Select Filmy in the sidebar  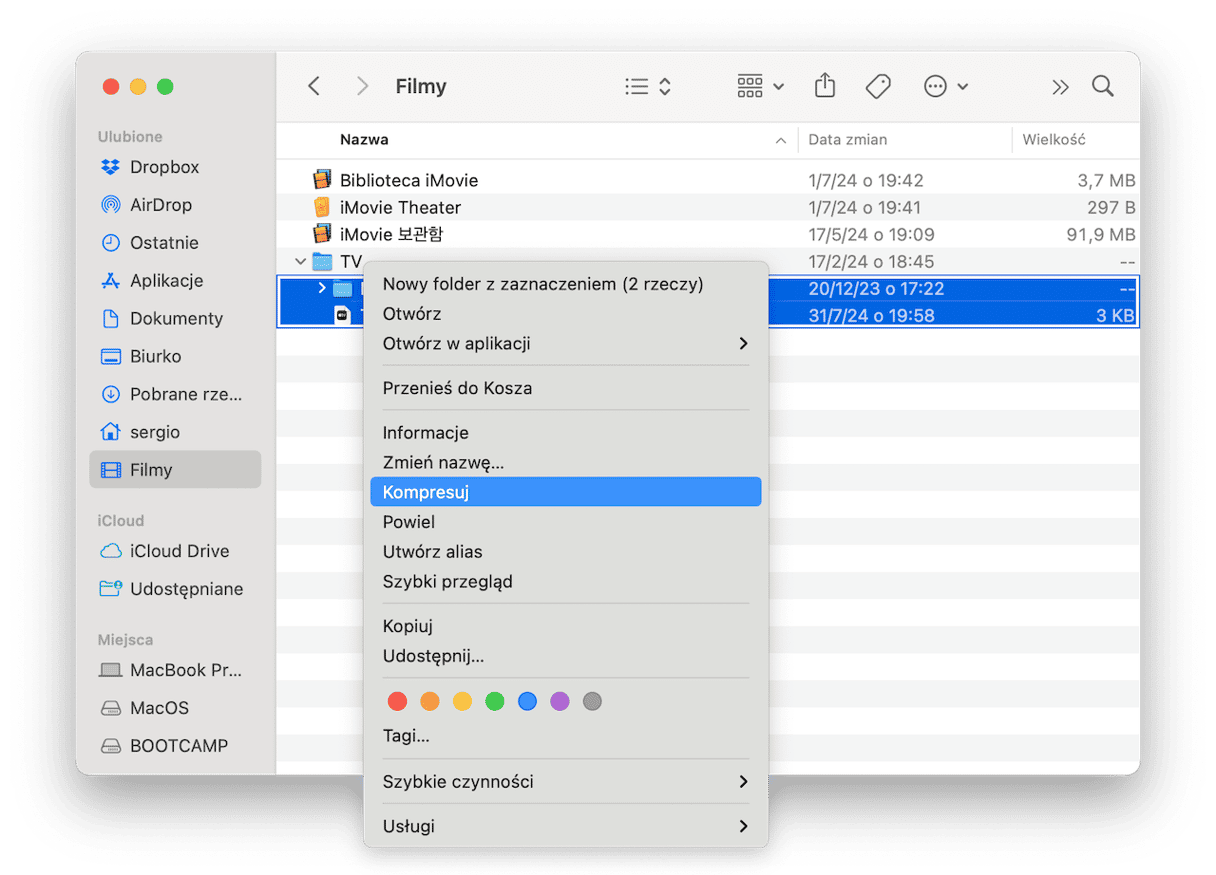tap(175, 470)
